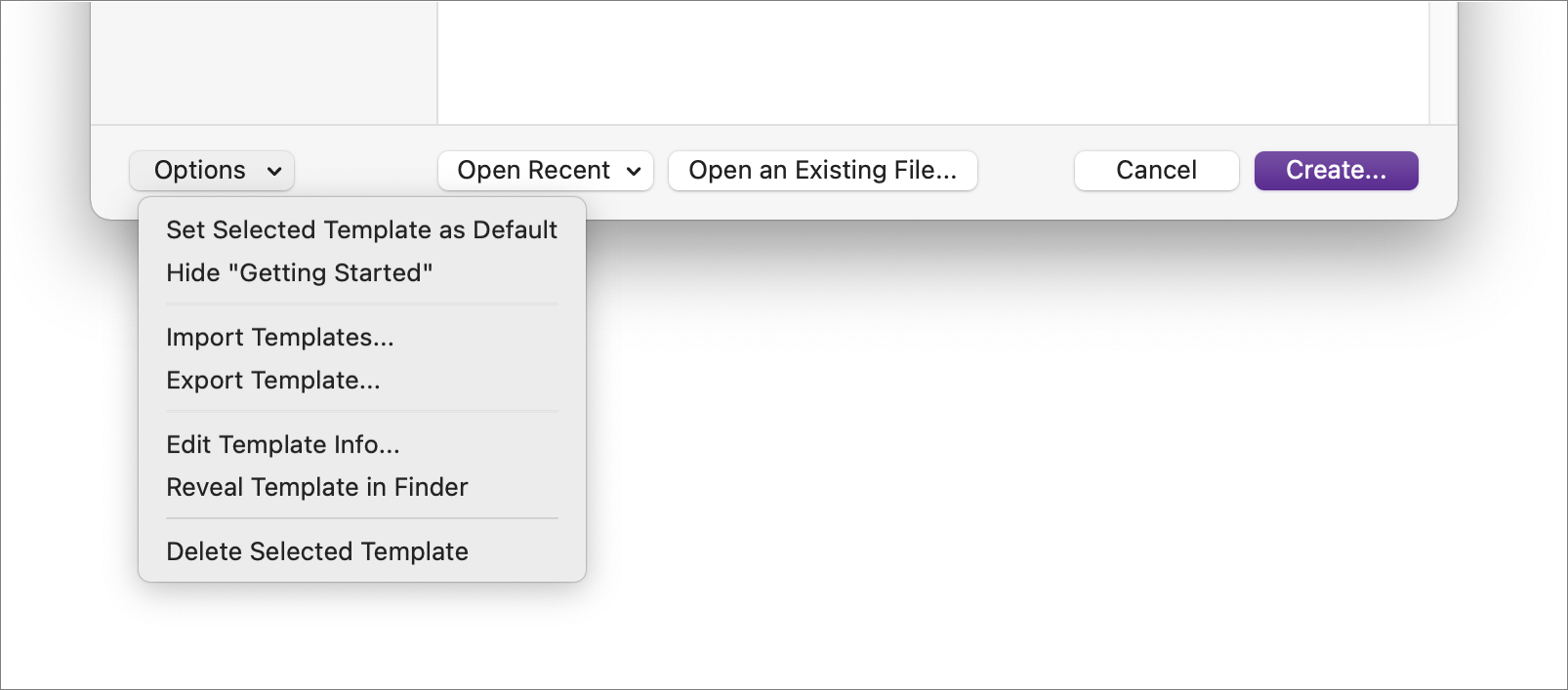Choose Reveal Template in Finder
Screen dimensions: 1568x690
pos(317,487)
